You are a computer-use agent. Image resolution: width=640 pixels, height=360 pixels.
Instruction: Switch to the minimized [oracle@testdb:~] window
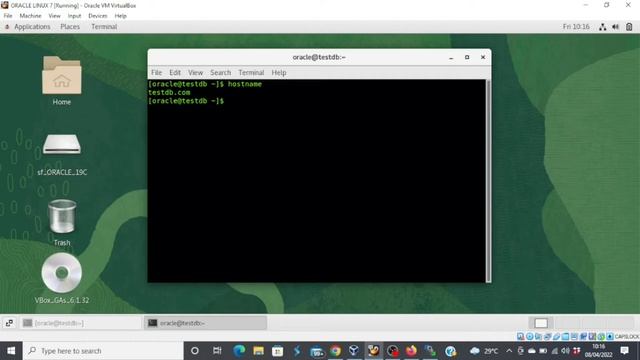point(81,323)
